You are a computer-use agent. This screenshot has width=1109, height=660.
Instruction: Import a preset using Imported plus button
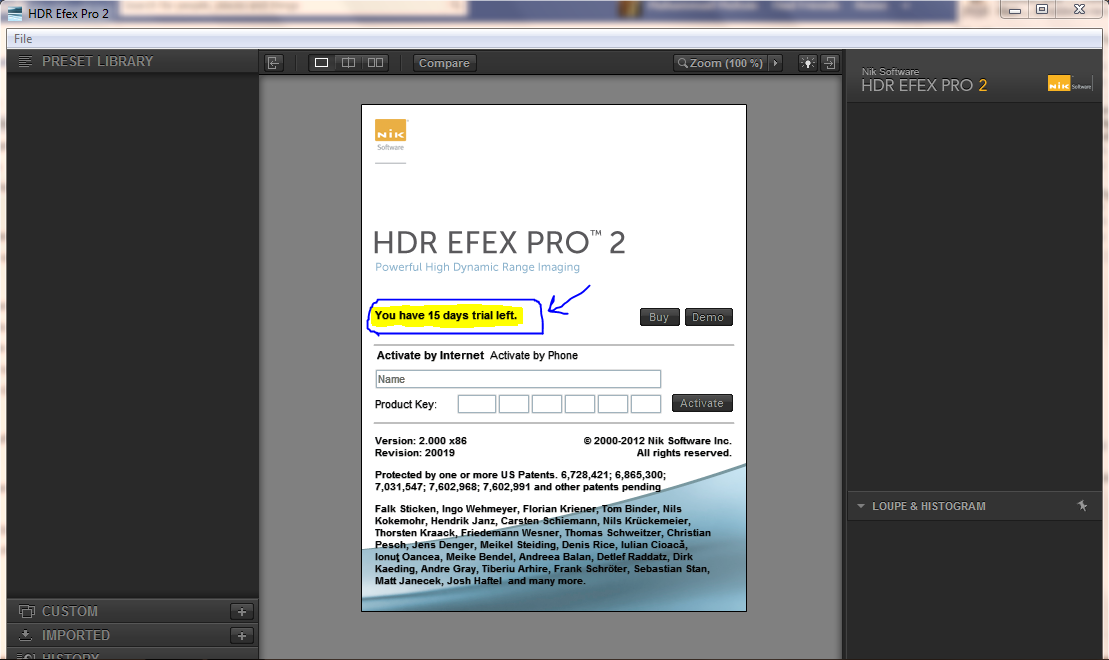(242, 636)
